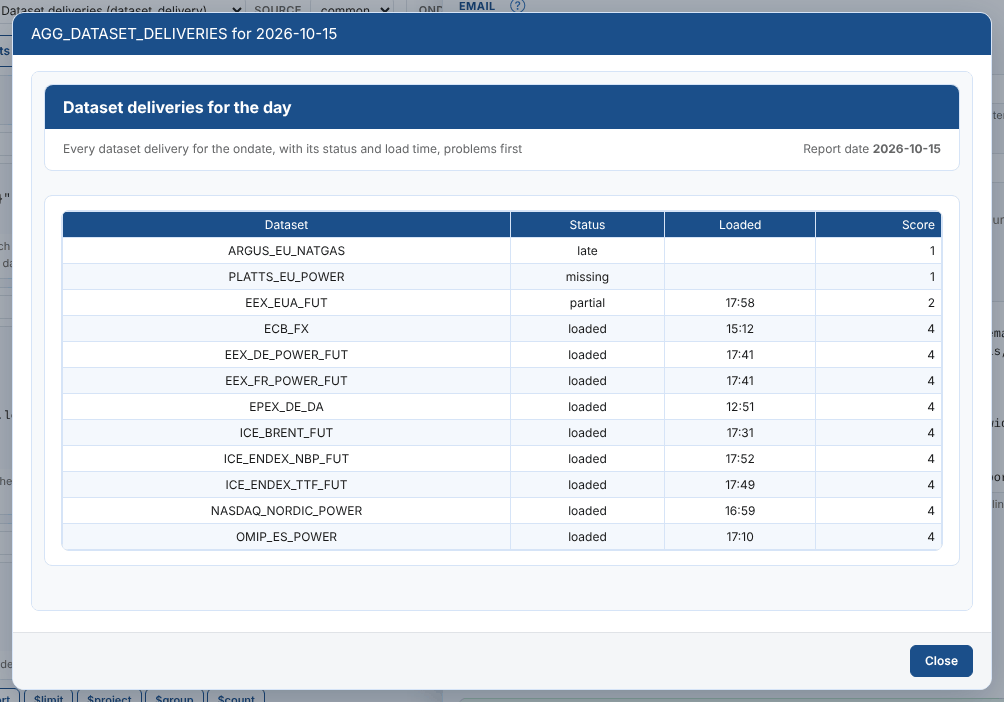Click the 15:12 load time for ECB_FX

tap(740, 329)
